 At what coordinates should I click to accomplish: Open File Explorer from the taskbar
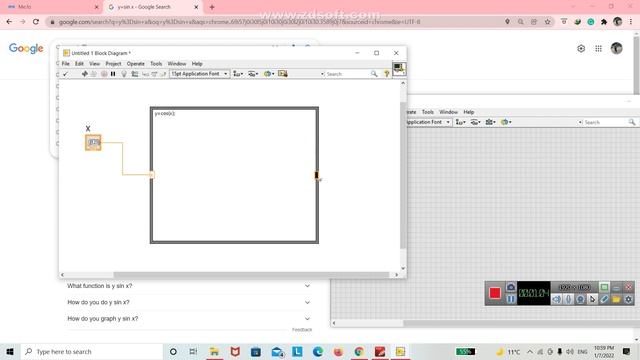pos(214,351)
